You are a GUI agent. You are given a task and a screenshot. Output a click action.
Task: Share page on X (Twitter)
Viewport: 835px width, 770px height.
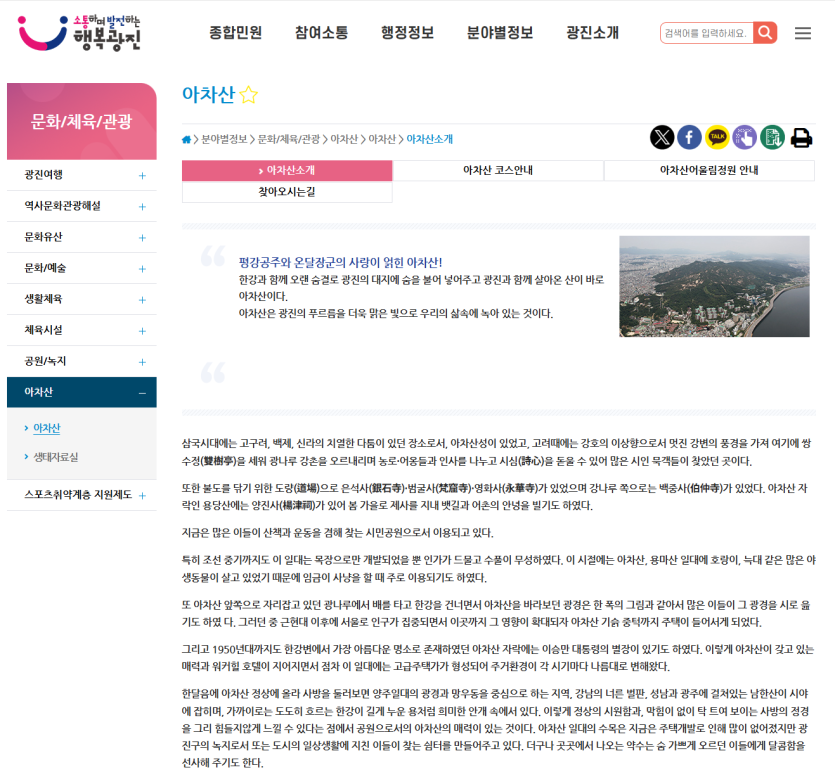tap(662, 137)
